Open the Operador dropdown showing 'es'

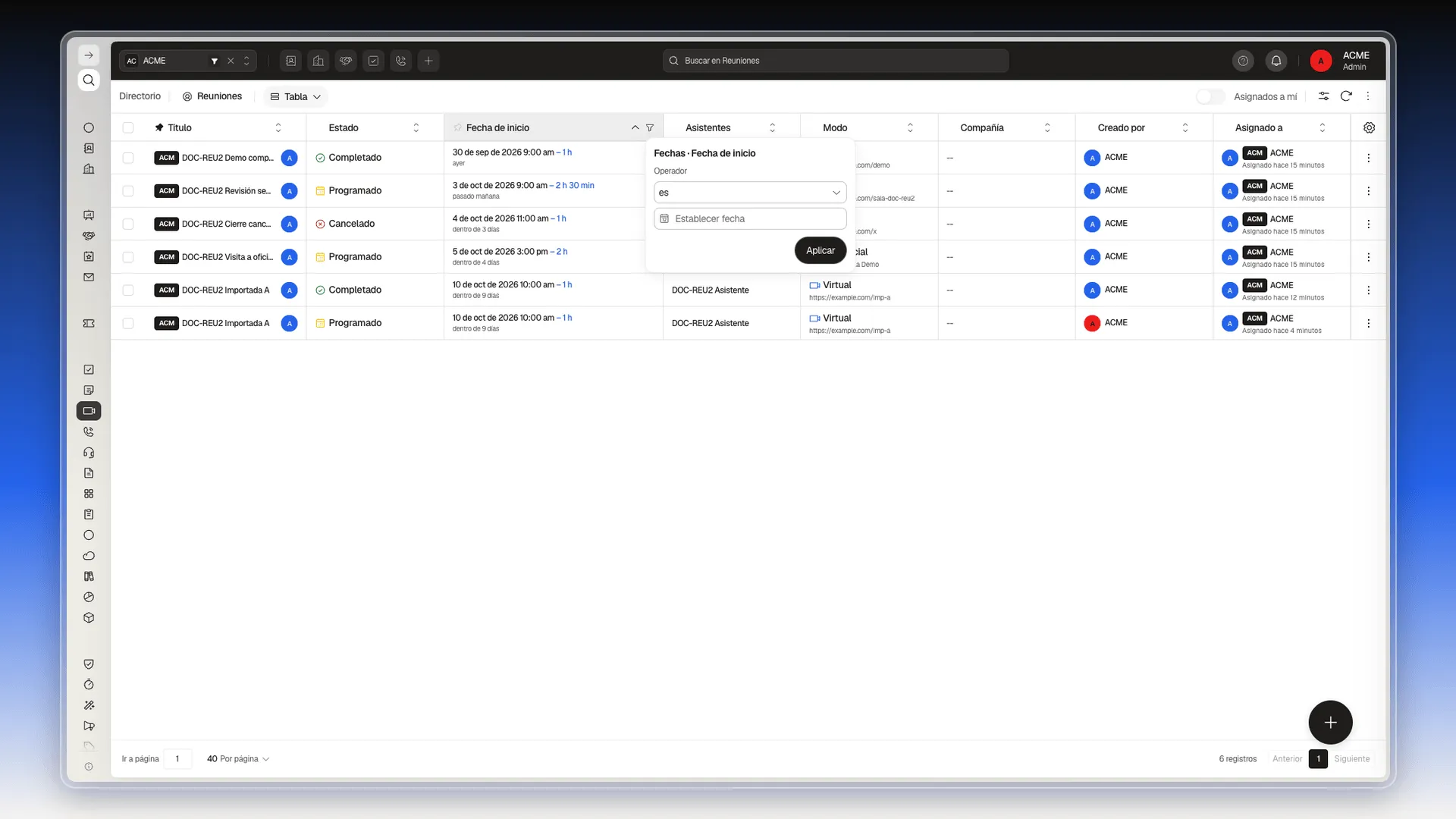pos(750,193)
